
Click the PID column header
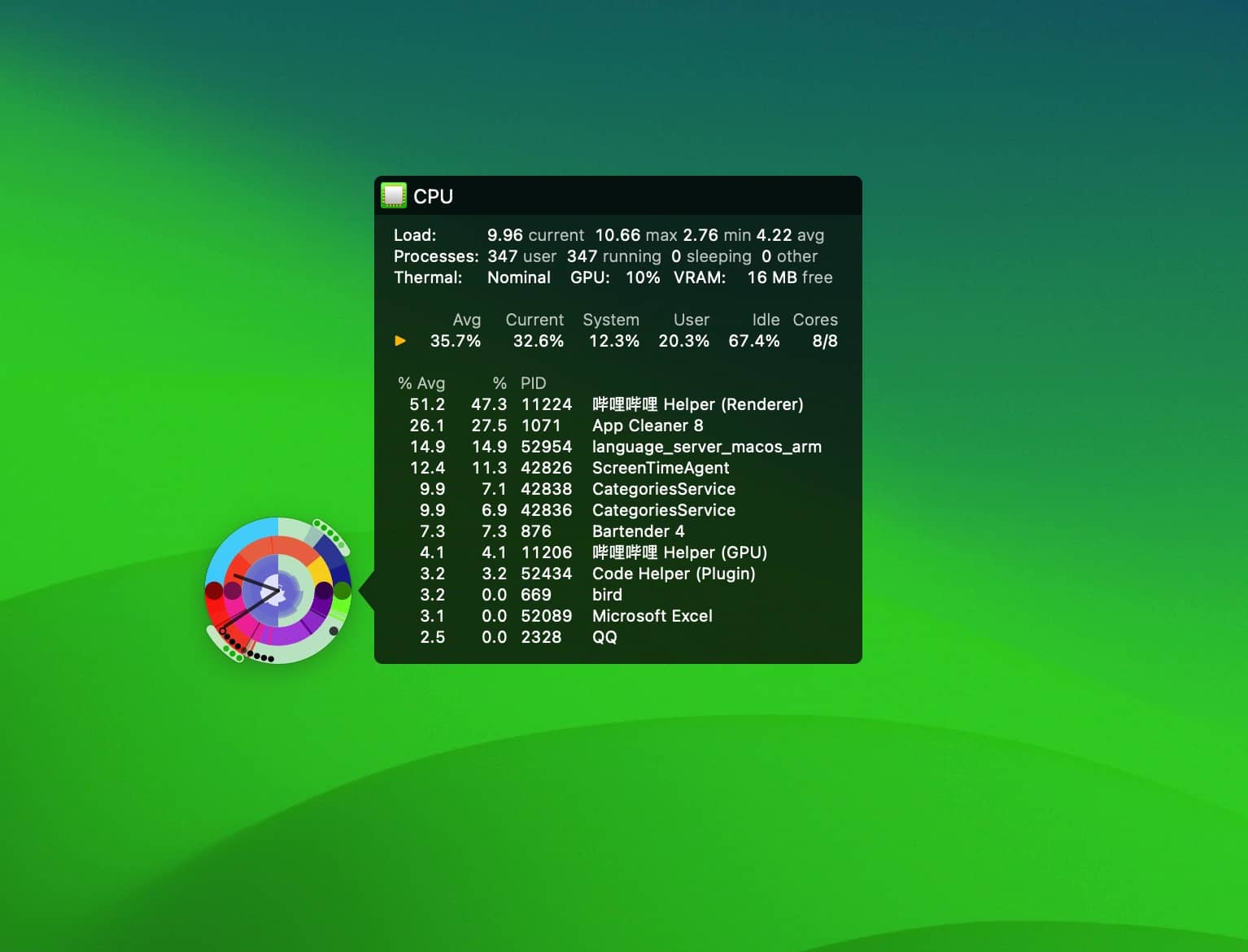tap(534, 383)
